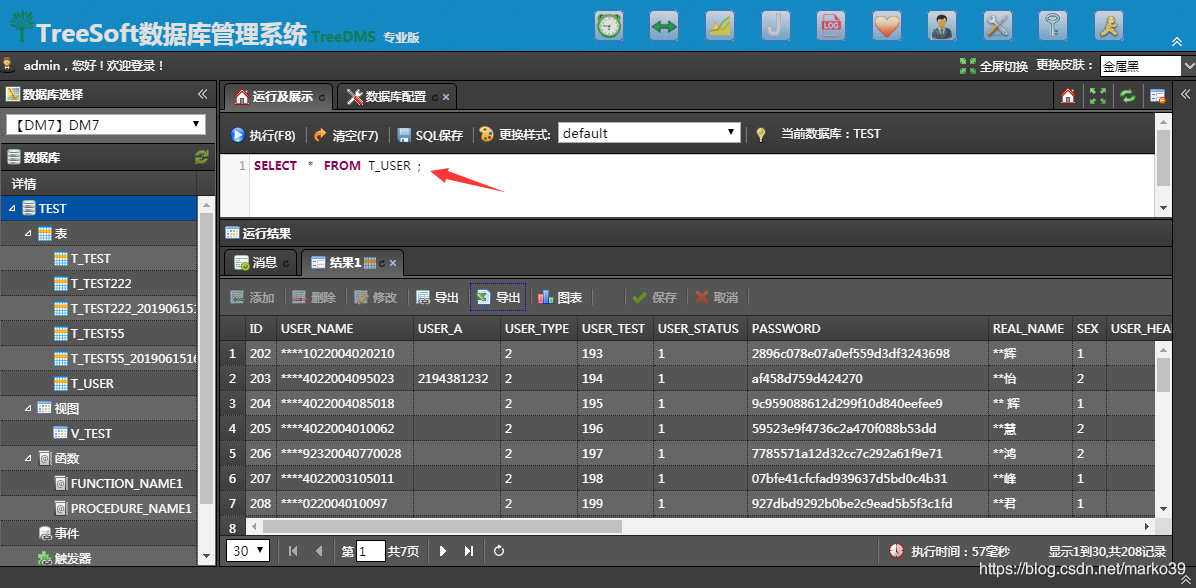1196x588 pixels.
Task: Clear the editor with 清空(F7)
Action: pos(346,135)
